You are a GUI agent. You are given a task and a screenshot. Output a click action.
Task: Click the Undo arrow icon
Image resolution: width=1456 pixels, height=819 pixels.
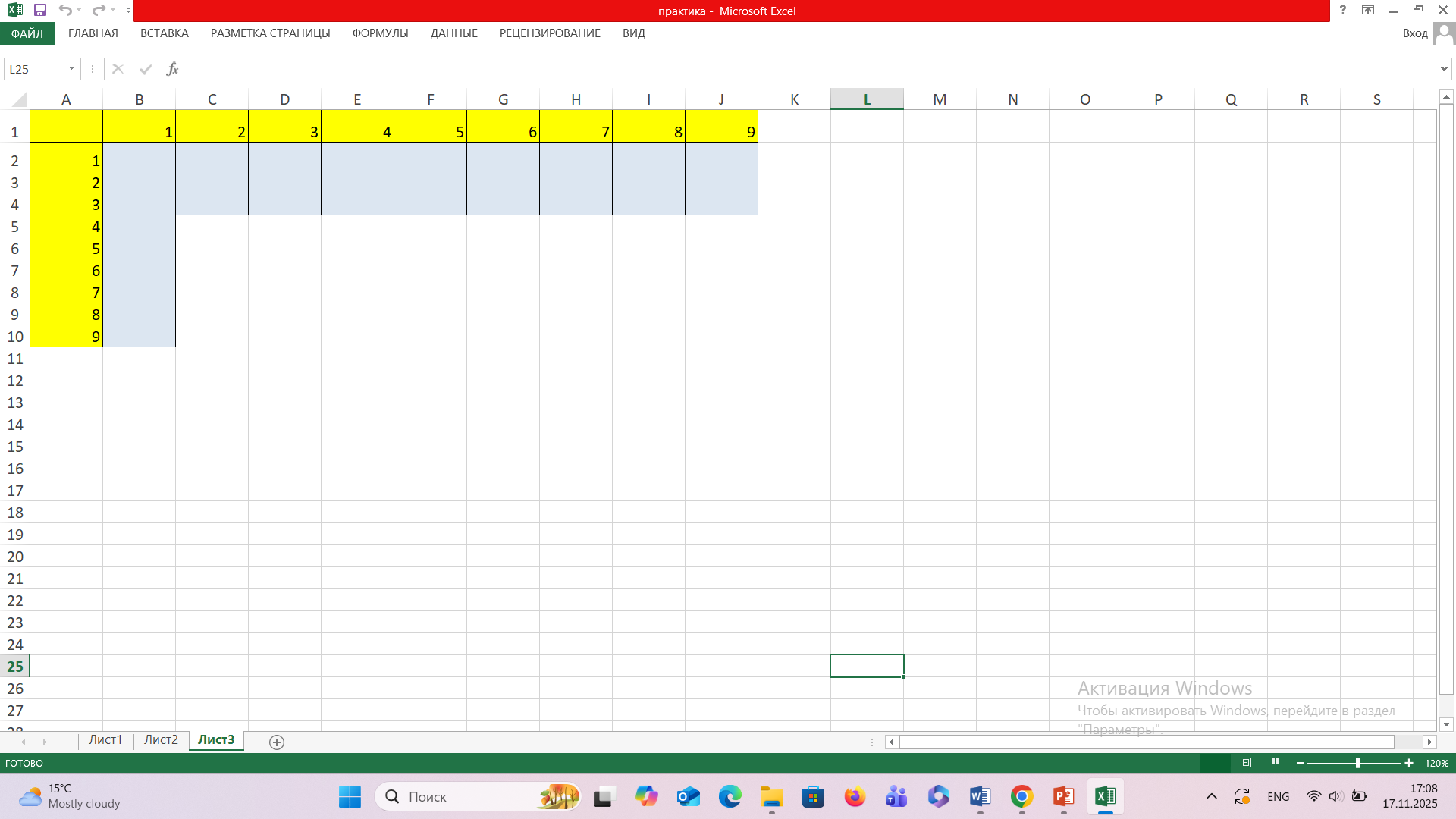[x=64, y=10]
